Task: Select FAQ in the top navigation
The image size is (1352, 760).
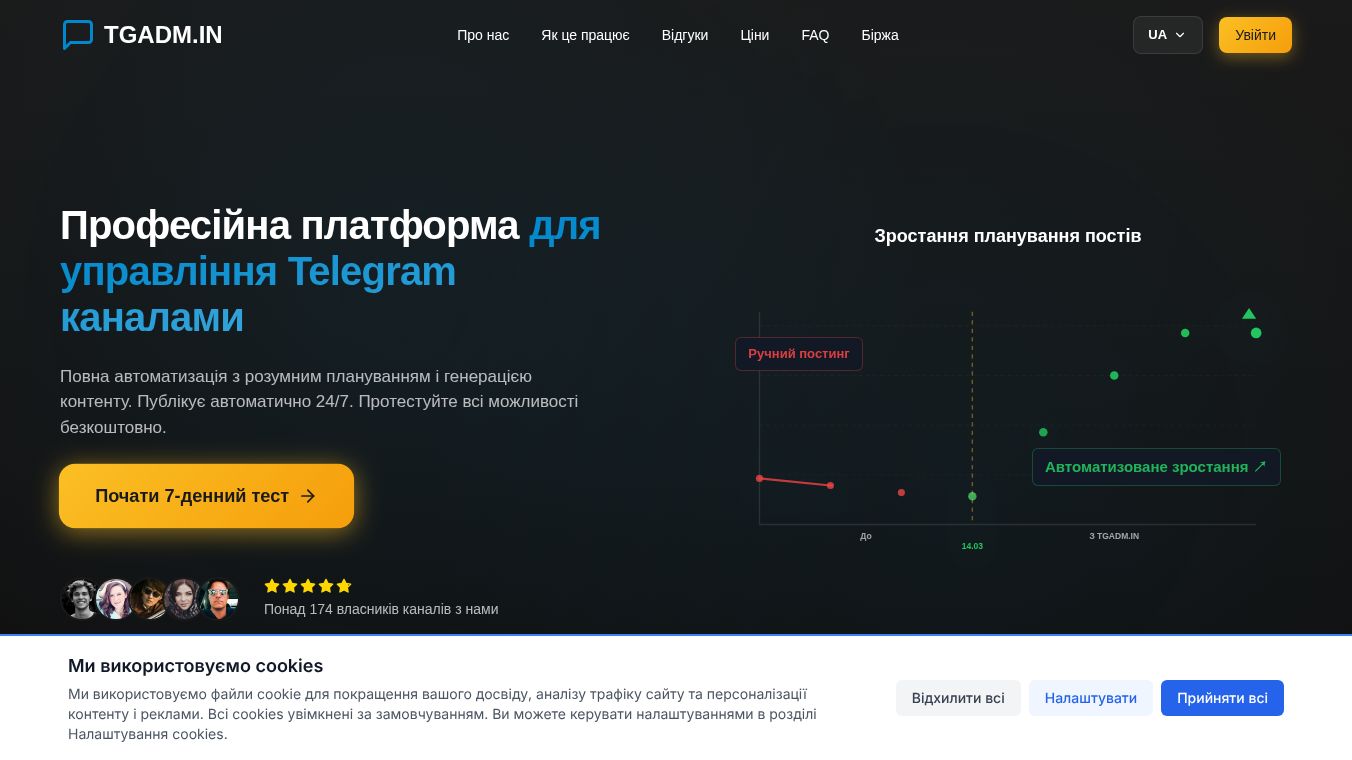Action: tap(815, 35)
